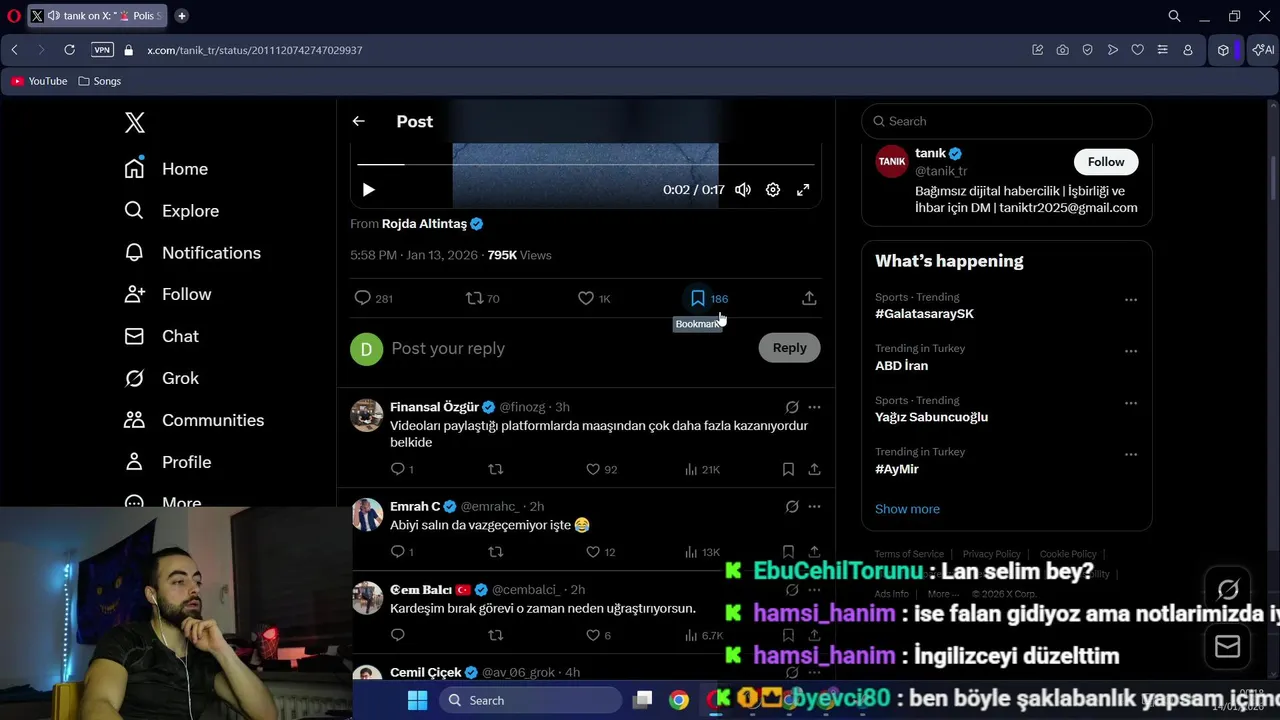This screenshot has height=720, width=1280.
Task: Toggle the VPN badge
Action: (102, 50)
